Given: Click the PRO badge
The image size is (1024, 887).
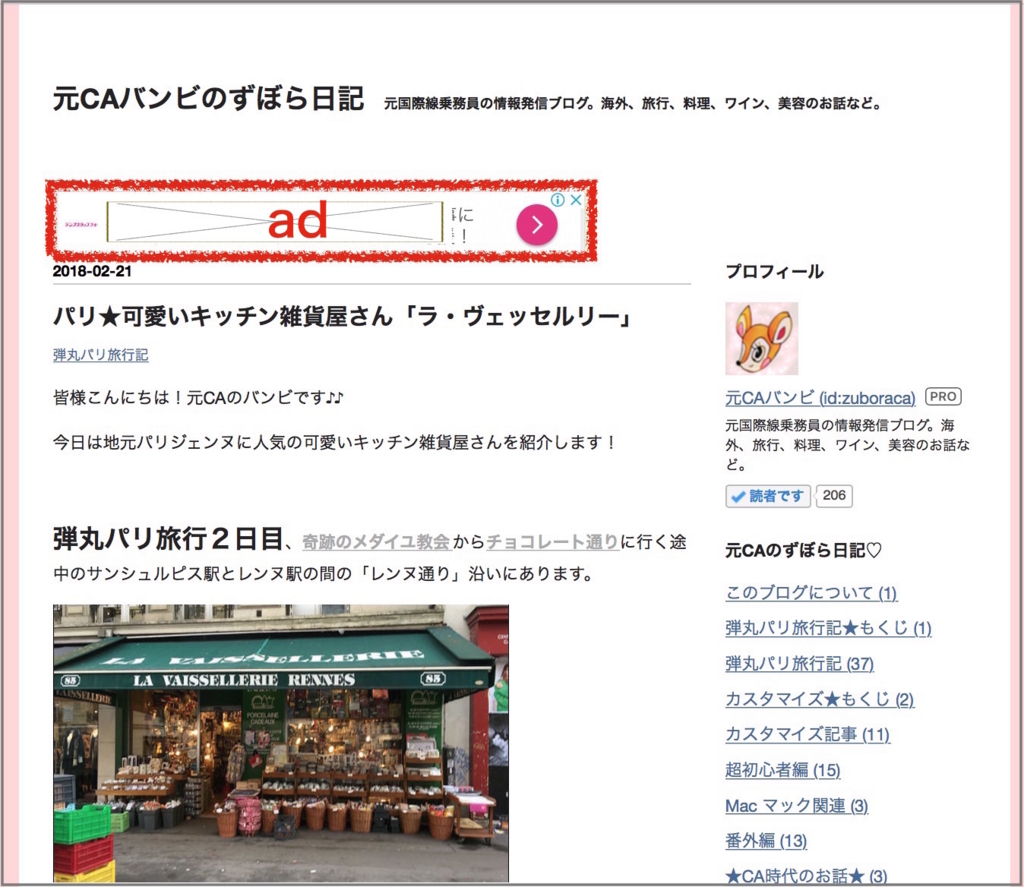Looking at the screenshot, I should click(x=943, y=396).
